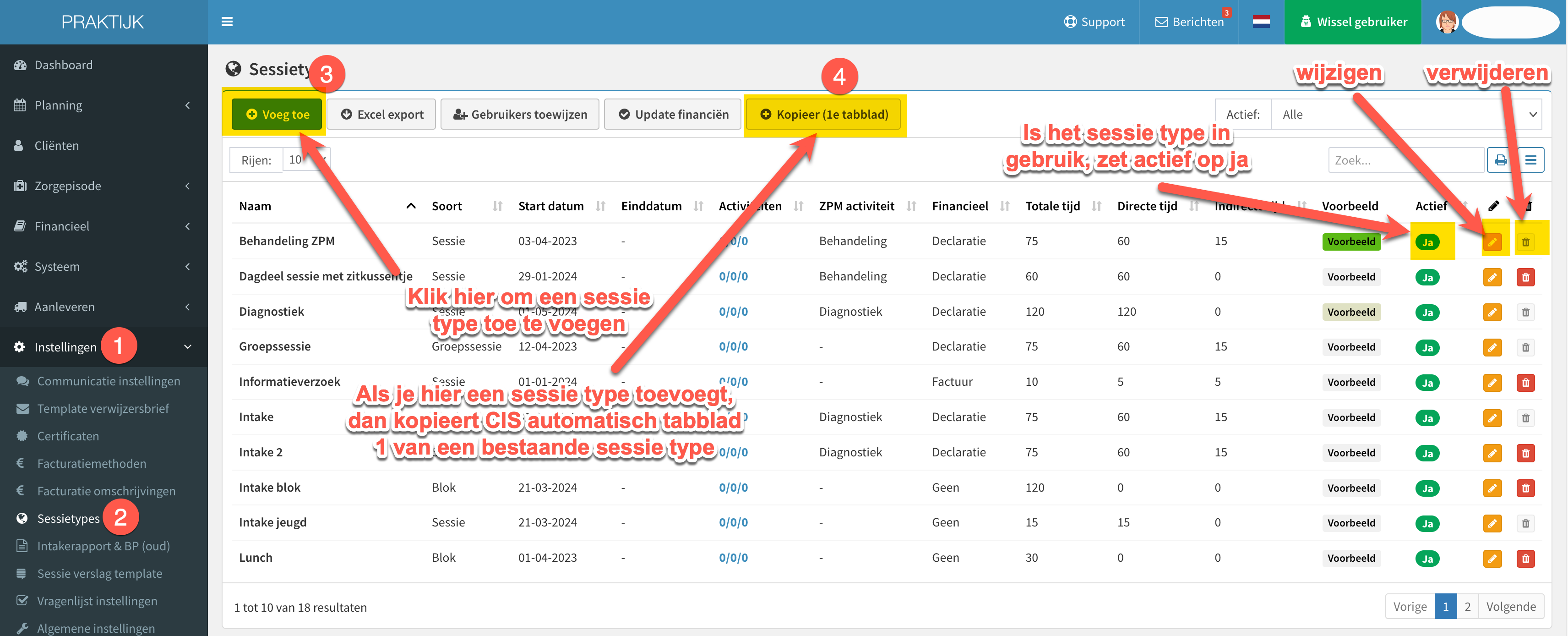The image size is (1568, 636).
Task: Click Voorbeeld for Behandeling ZPM
Action: tap(1351, 241)
